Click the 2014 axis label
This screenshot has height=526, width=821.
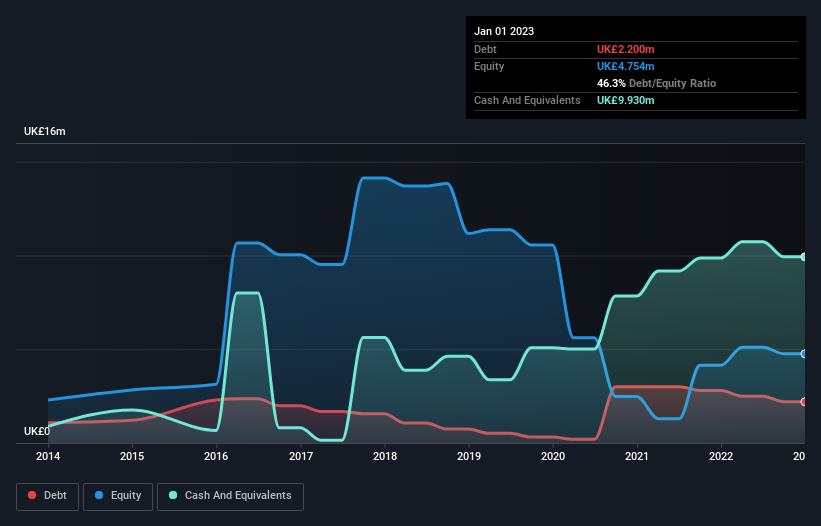click(x=48, y=456)
